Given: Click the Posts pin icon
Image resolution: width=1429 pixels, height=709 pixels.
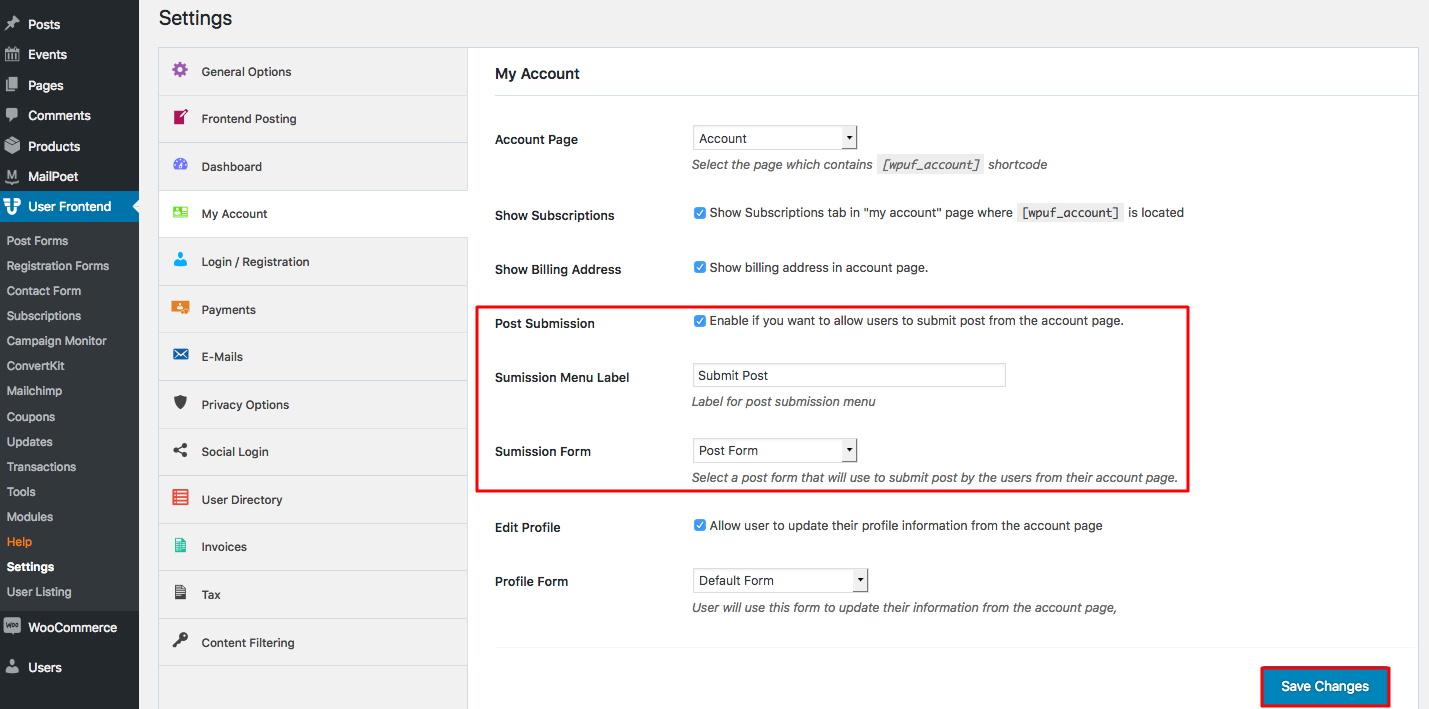Looking at the screenshot, I should 12,23.
